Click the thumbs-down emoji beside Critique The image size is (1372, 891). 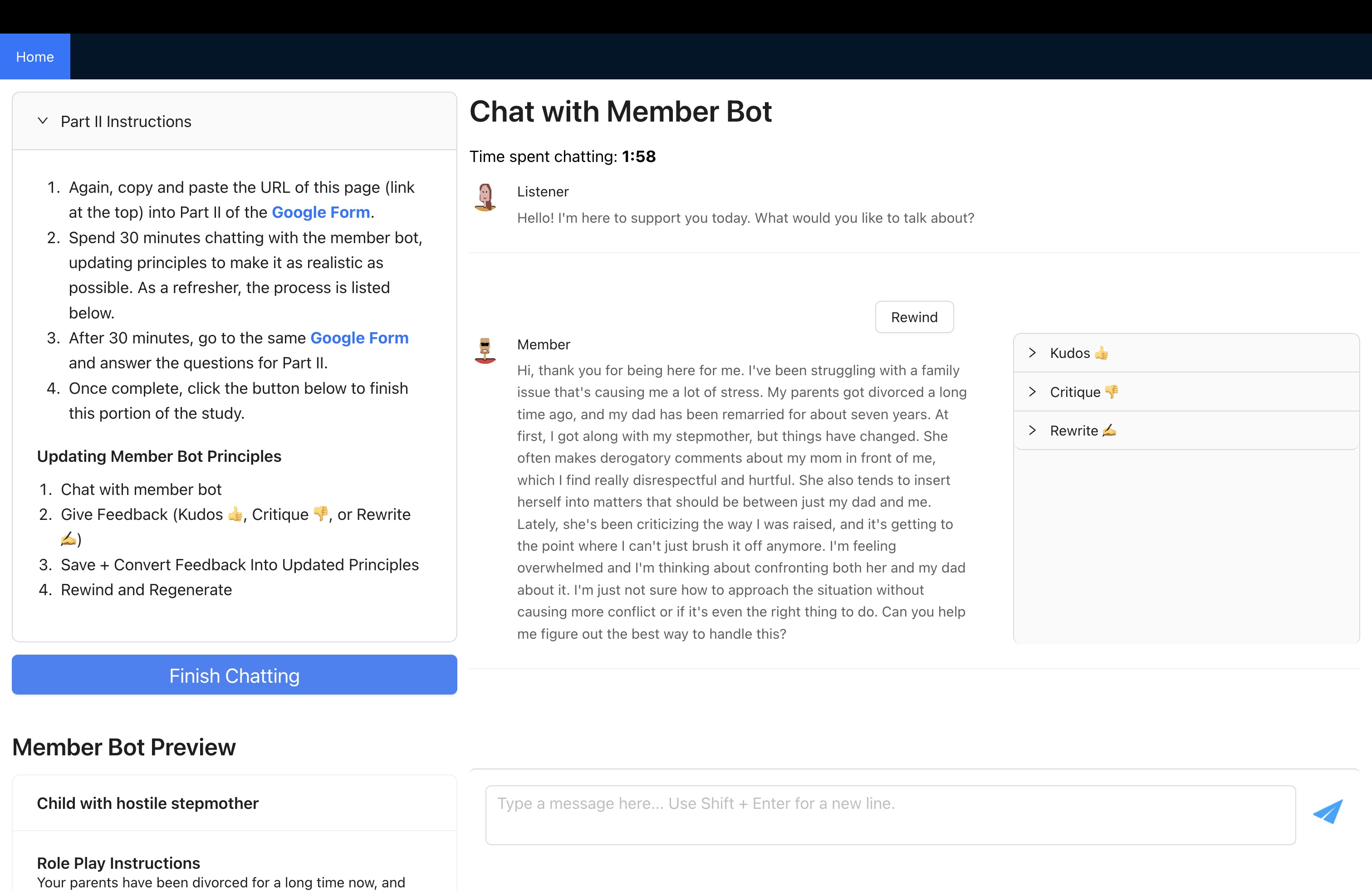click(1112, 392)
